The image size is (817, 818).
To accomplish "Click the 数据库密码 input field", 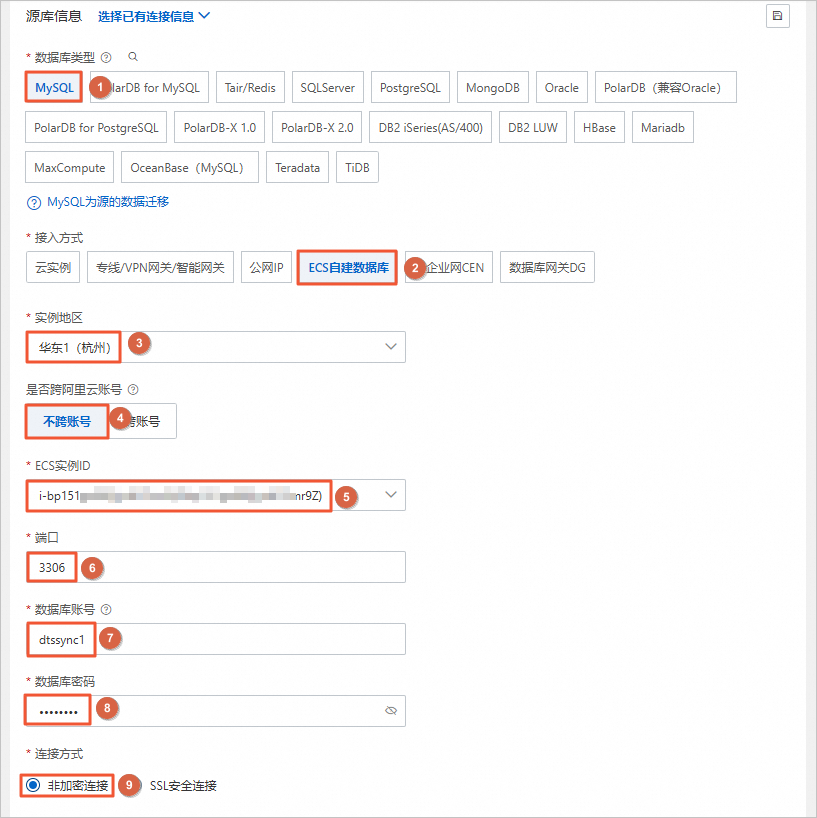I will tap(215, 711).
